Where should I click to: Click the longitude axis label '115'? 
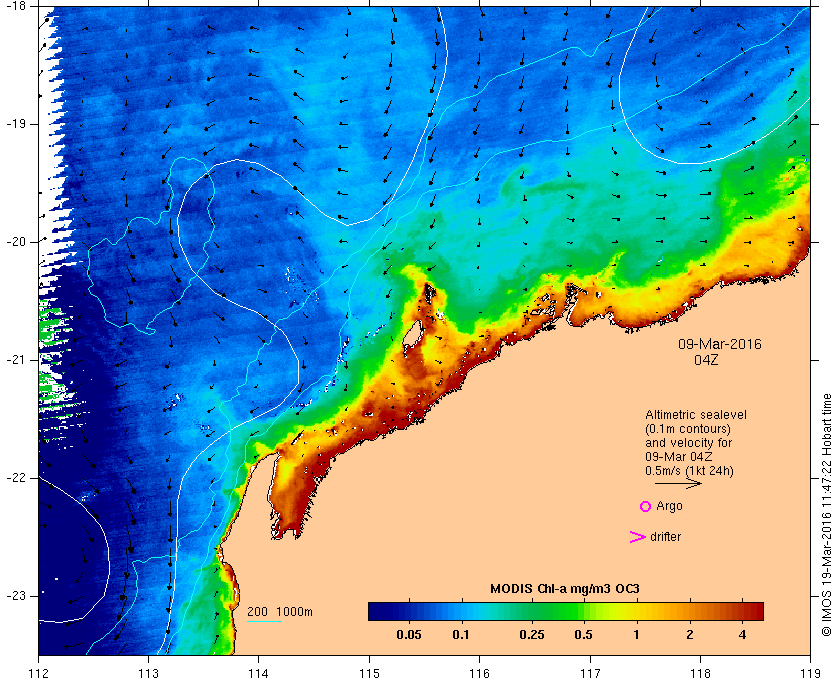tap(369, 673)
